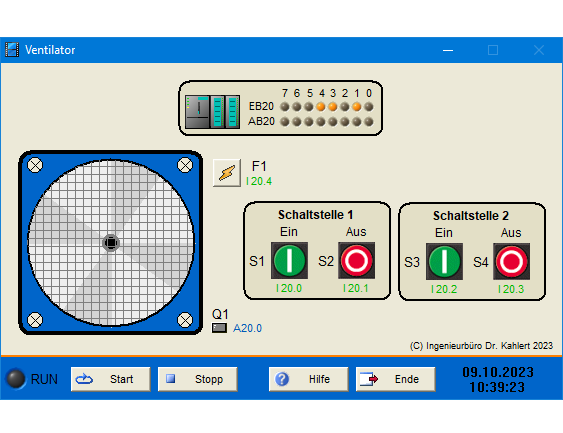Click the top-left fan mounting screw
This screenshot has width=563, height=433.
pos(35,165)
